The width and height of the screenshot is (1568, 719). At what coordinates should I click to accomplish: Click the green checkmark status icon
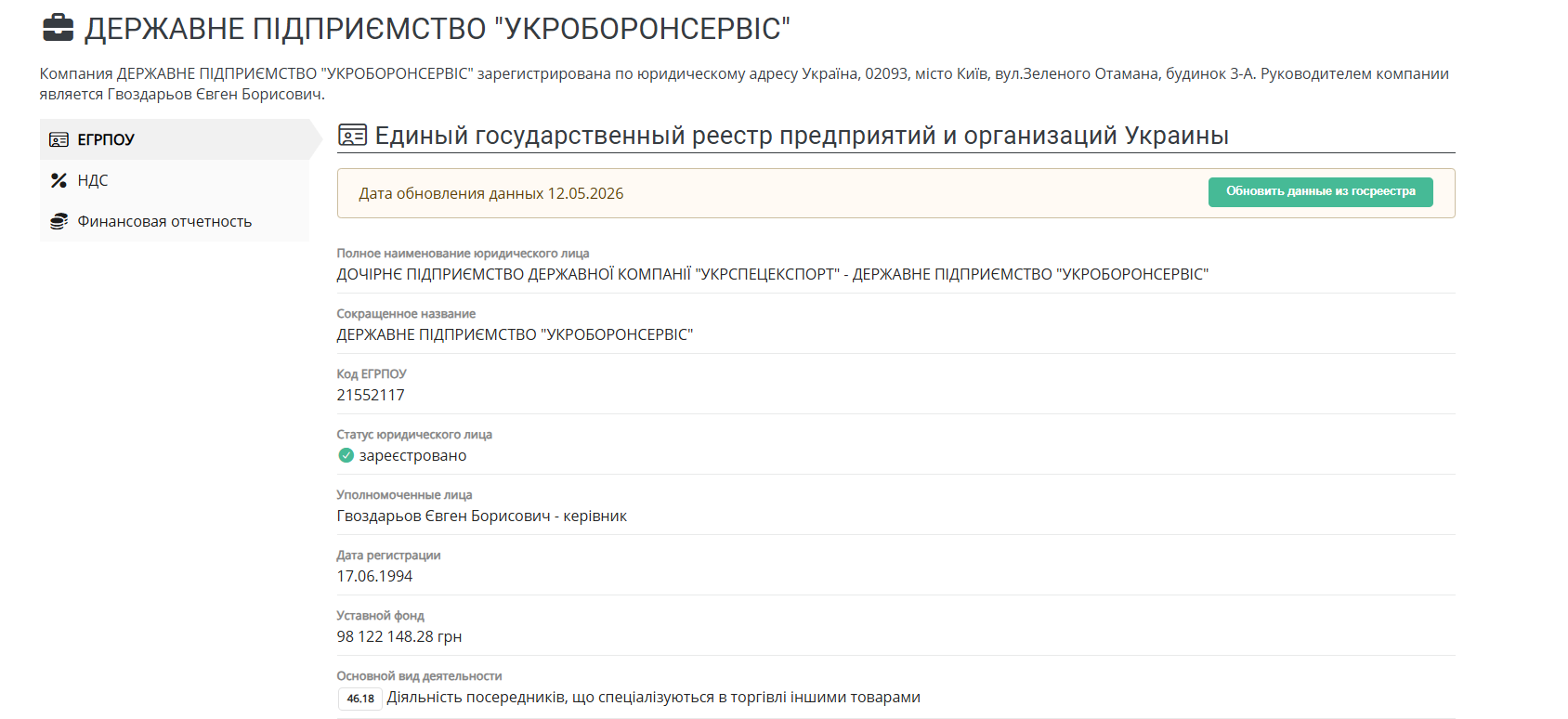click(x=346, y=455)
